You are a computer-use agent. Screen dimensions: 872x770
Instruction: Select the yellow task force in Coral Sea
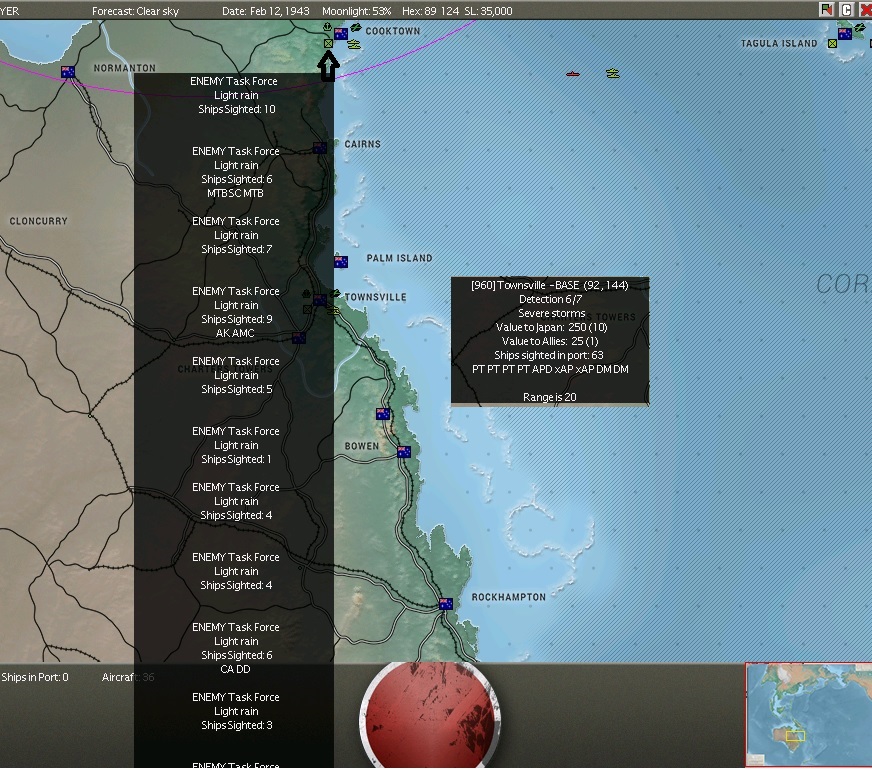[613, 73]
